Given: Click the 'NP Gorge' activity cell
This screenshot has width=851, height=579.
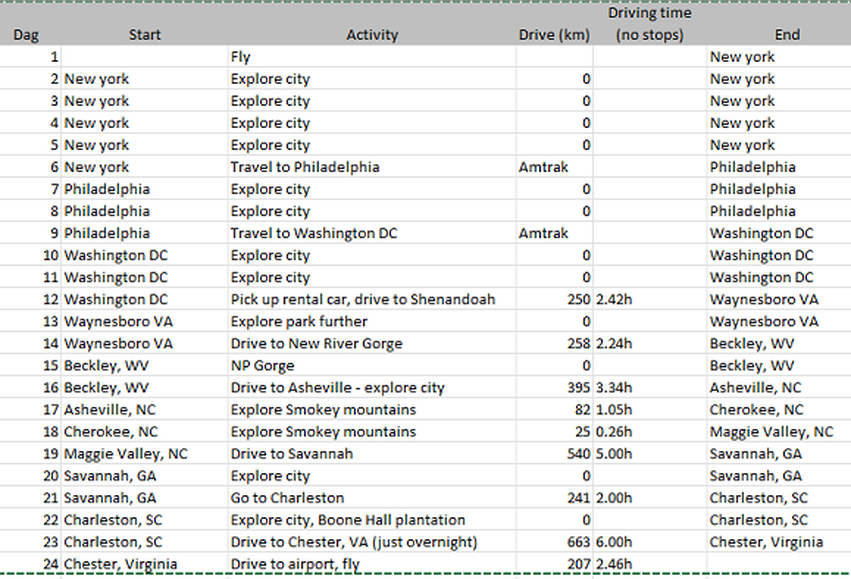Looking at the screenshot, I should [372, 366].
